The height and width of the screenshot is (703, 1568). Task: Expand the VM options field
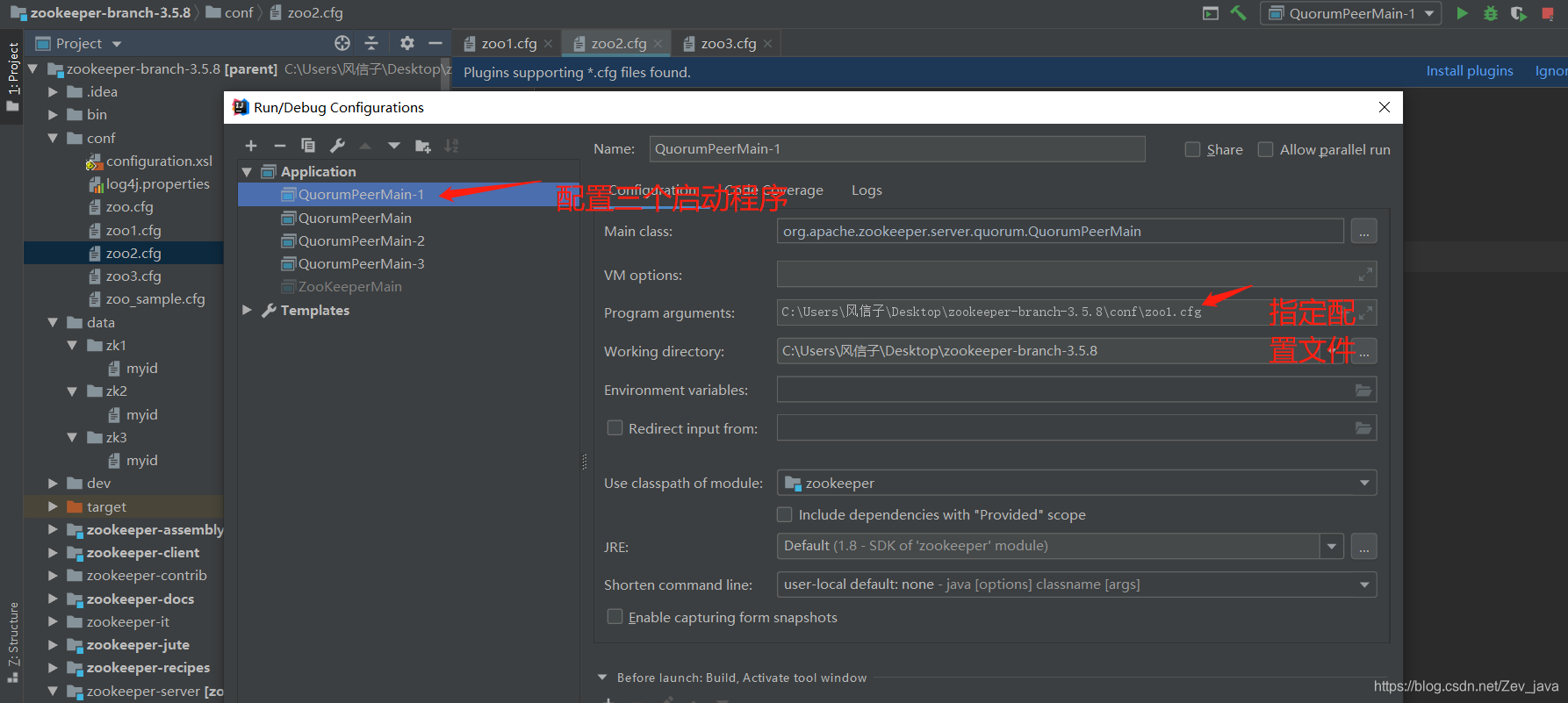coord(1365,275)
